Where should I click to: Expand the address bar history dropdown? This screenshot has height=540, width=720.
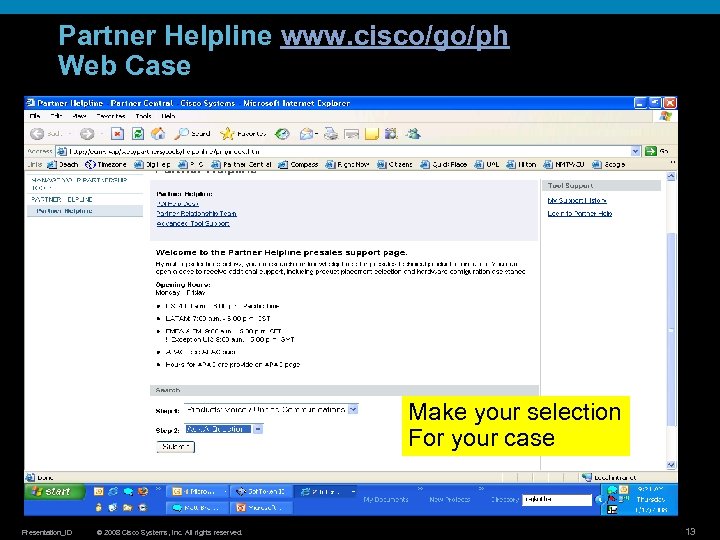click(636, 151)
